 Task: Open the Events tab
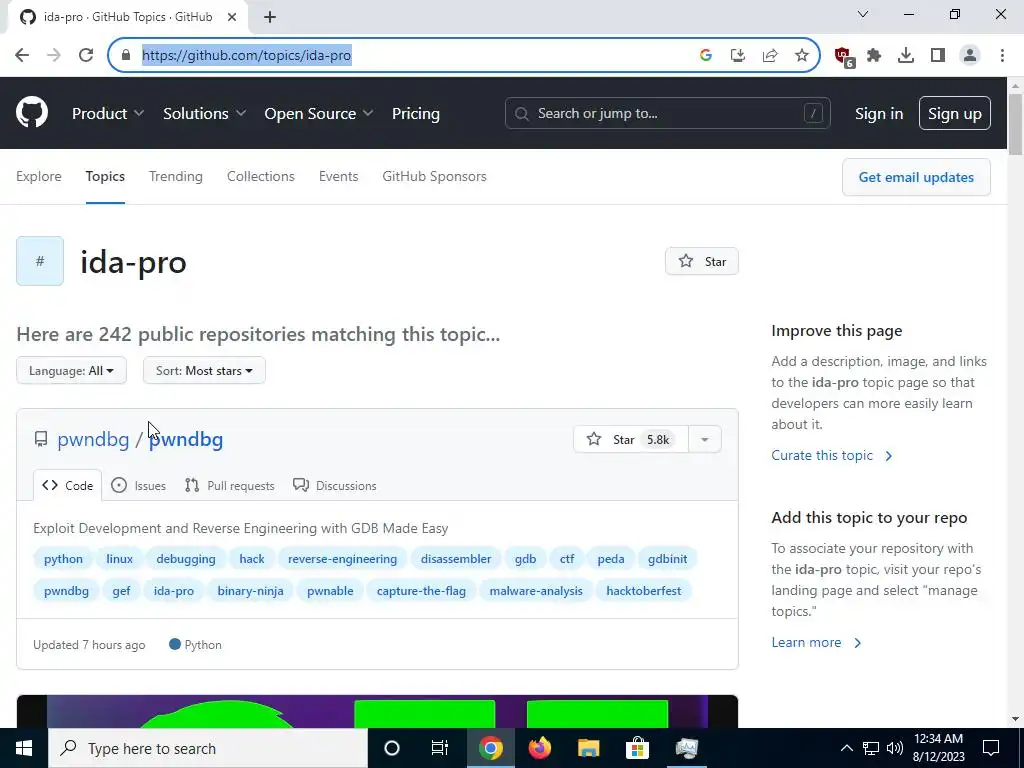click(x=338, y=176)
